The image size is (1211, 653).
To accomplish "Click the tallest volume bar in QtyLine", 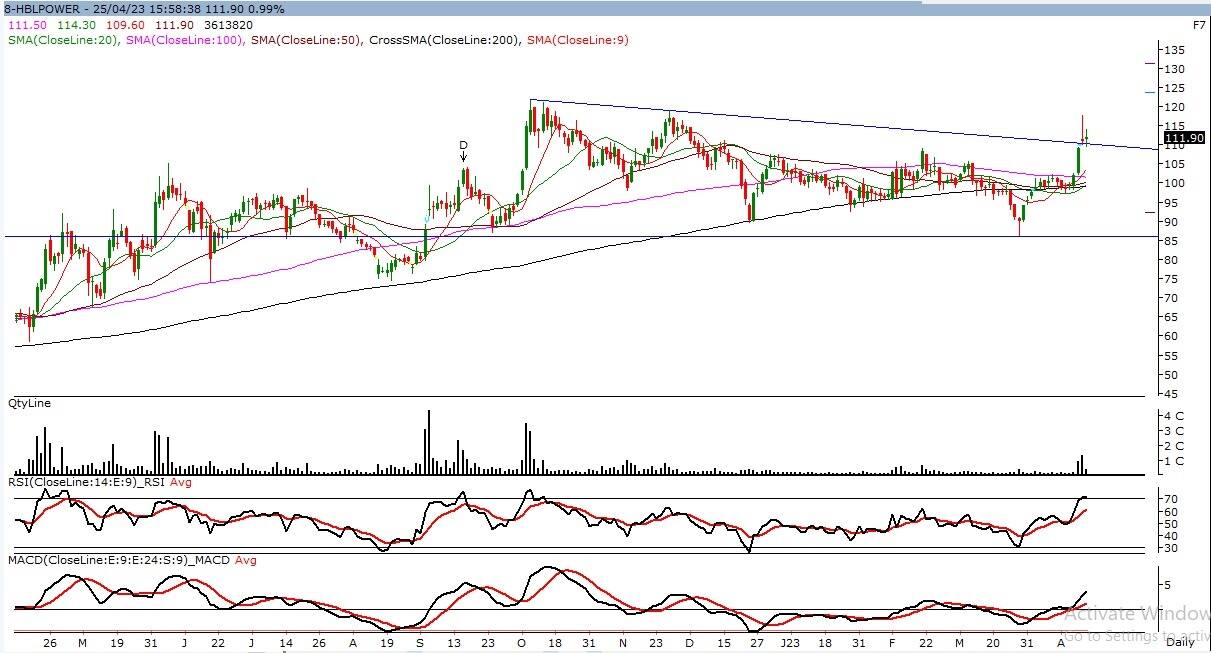I will 428,440.
